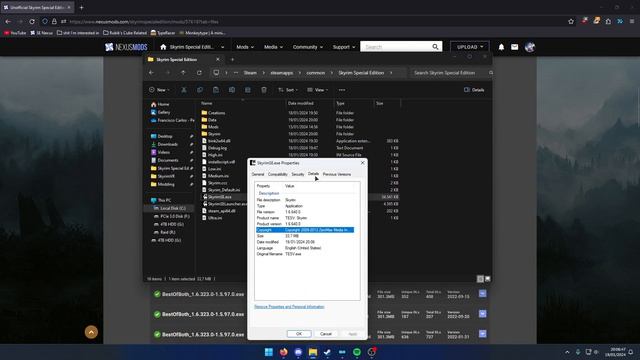
Task: Select Copyright row in Details list
Action: [305, 230]
